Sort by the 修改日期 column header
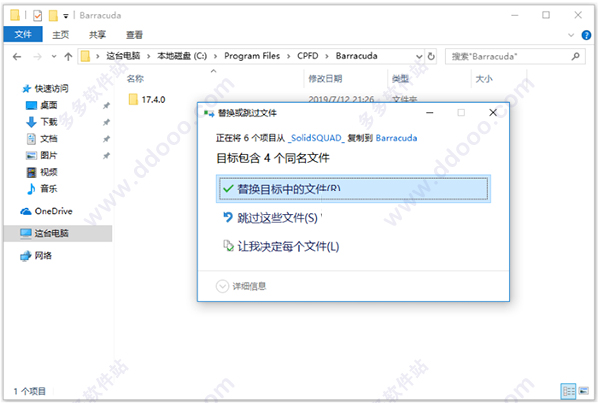 (x=325, y=79)
